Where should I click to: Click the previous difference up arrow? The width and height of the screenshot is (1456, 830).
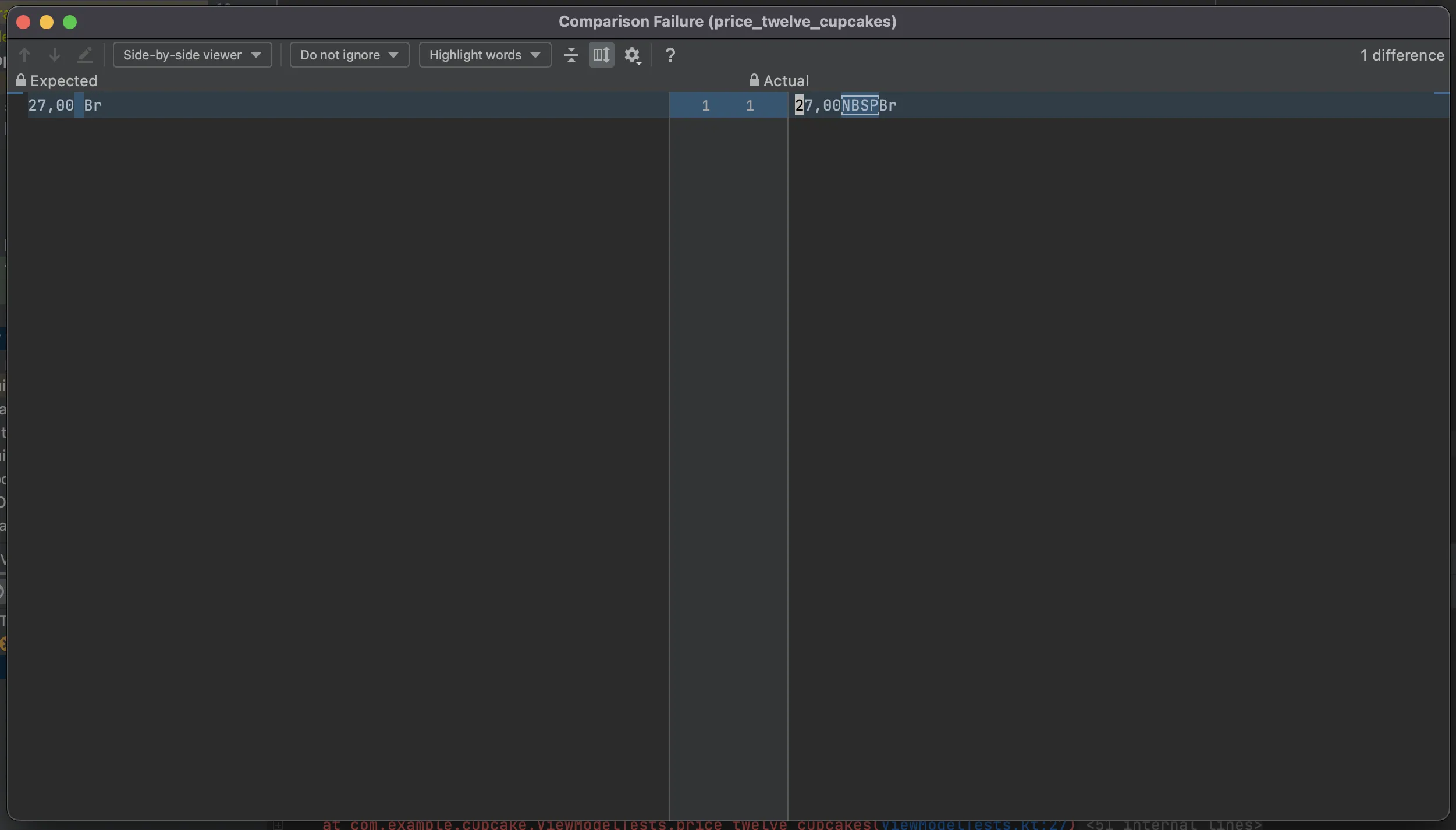pos(24,55)
